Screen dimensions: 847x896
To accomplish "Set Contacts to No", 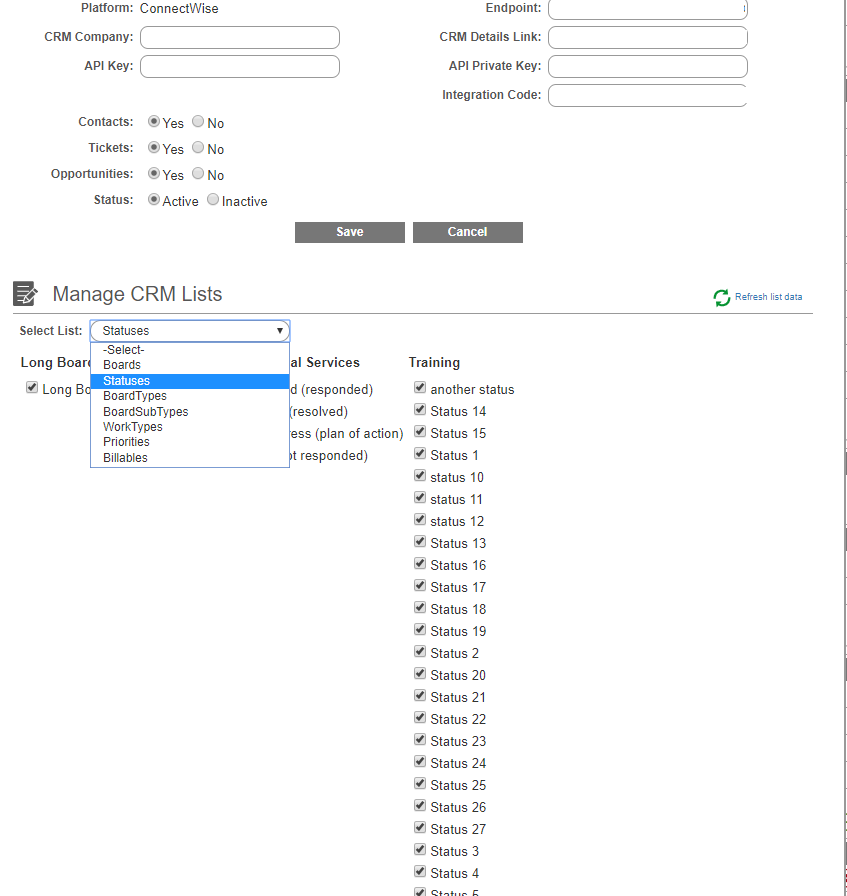I will coord(198,121).
